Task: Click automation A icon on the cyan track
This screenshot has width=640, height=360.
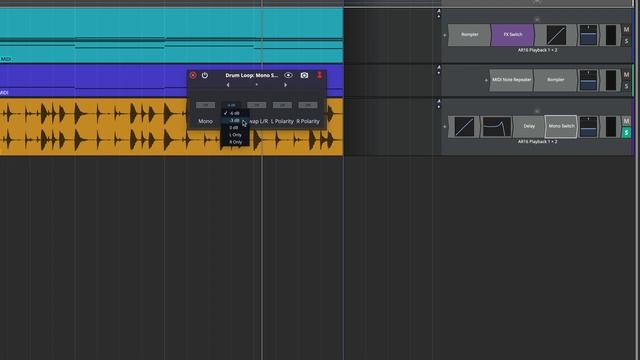Action: pyautogui.click(x=439, y=11)
